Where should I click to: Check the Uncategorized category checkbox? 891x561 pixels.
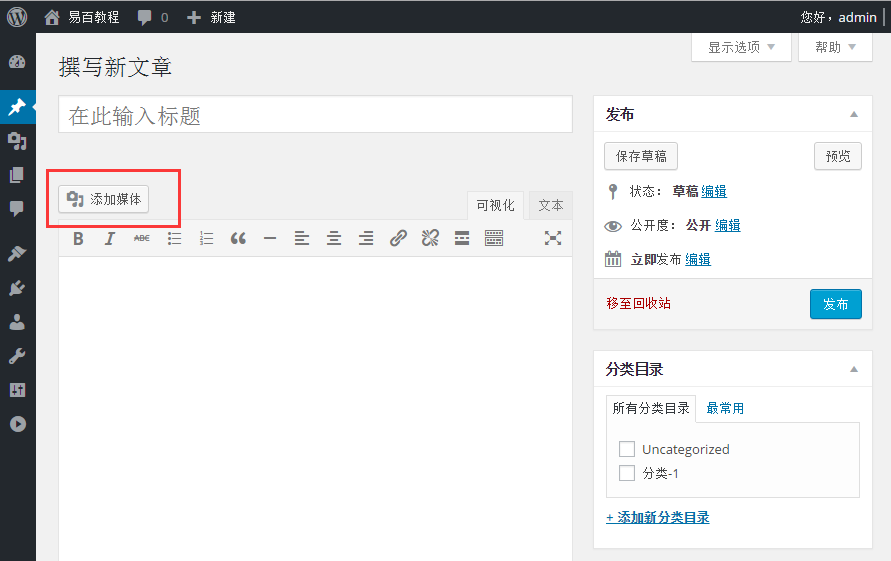627,449
